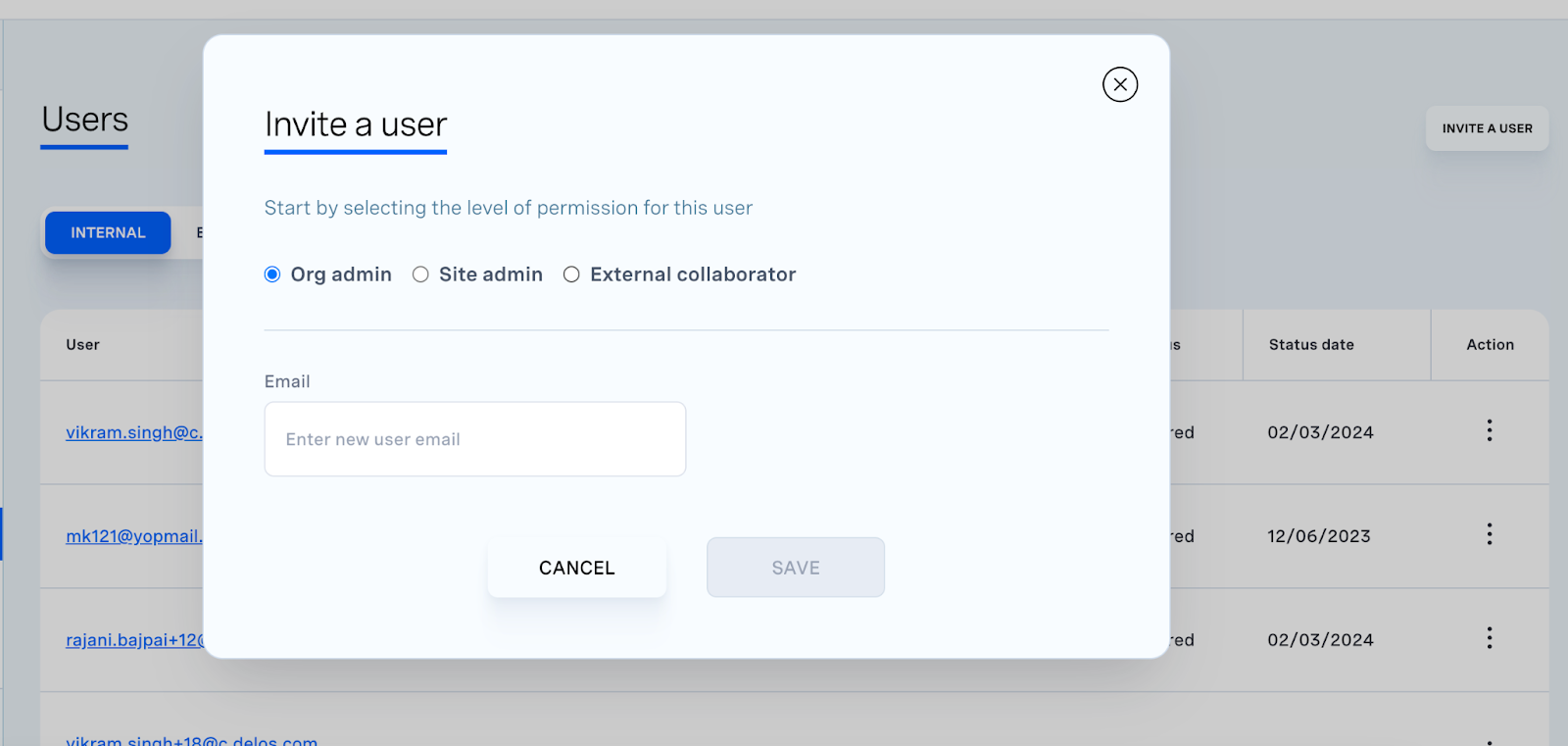Close the Invite a user dialog
Screen dimensions: 1568x746
1120,84
